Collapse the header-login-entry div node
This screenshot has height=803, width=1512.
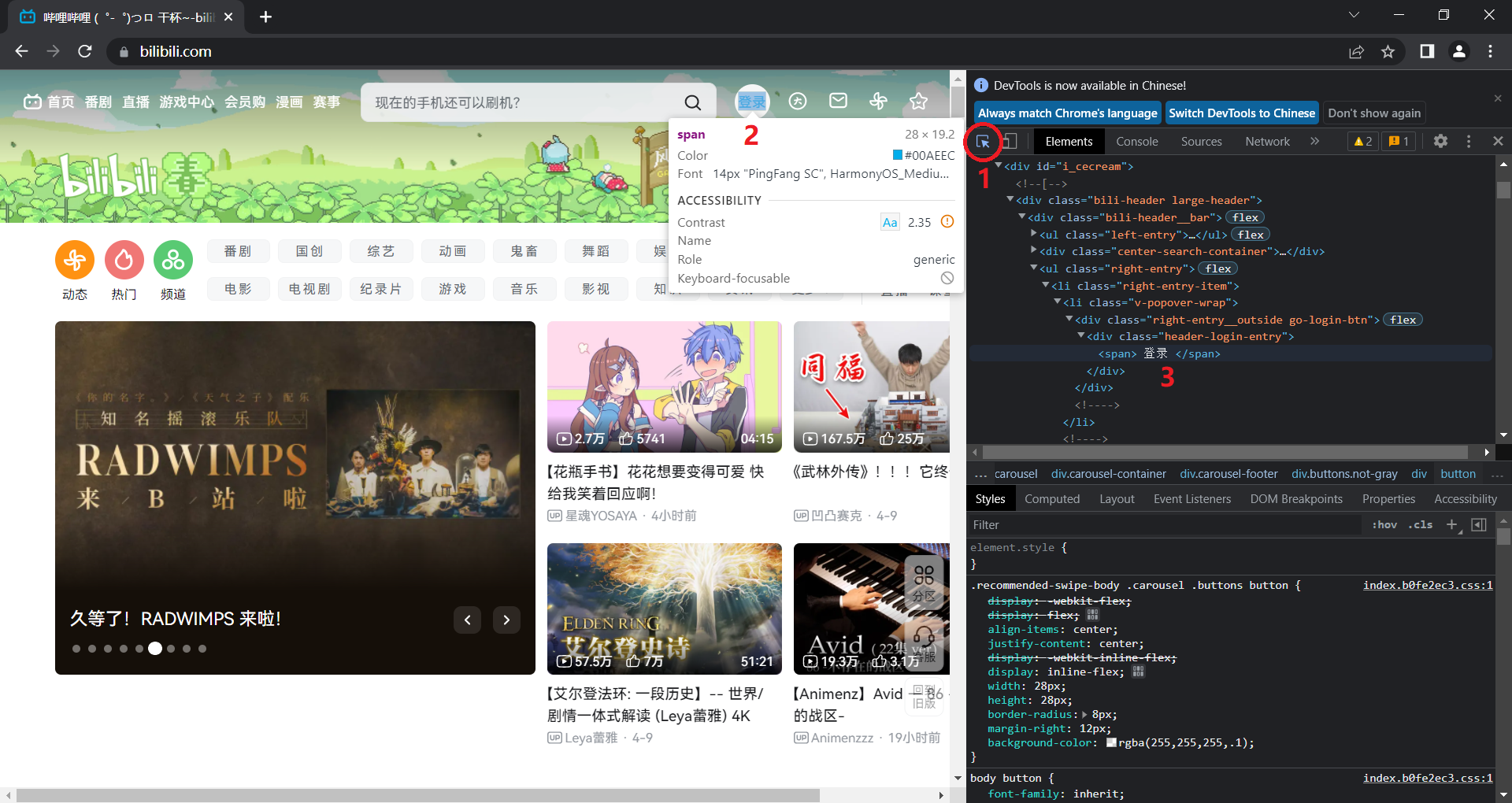[x=1081, y=336]
